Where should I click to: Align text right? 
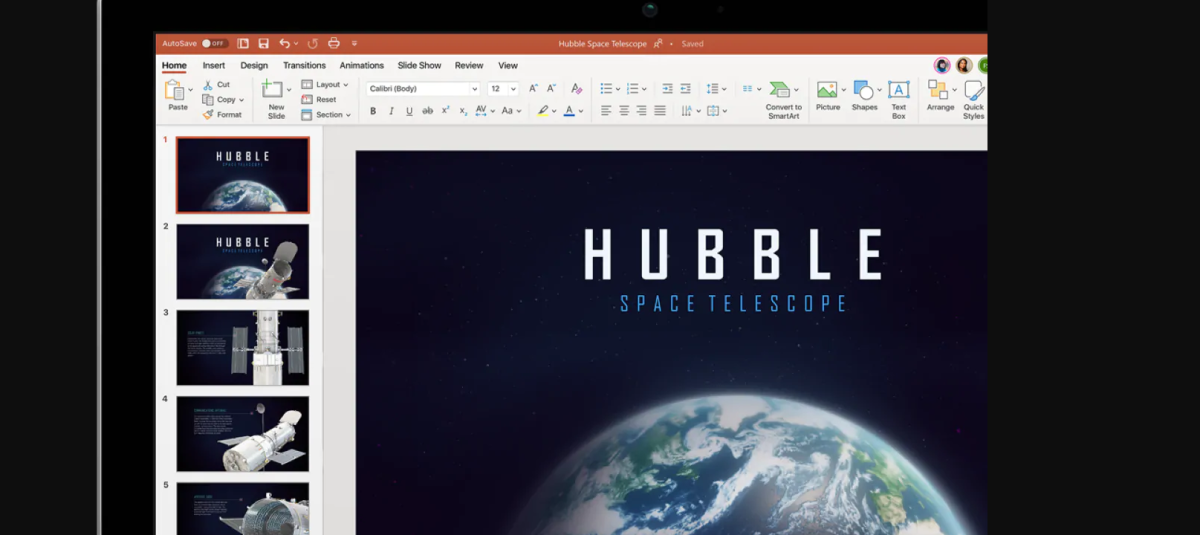pos(642,111)
